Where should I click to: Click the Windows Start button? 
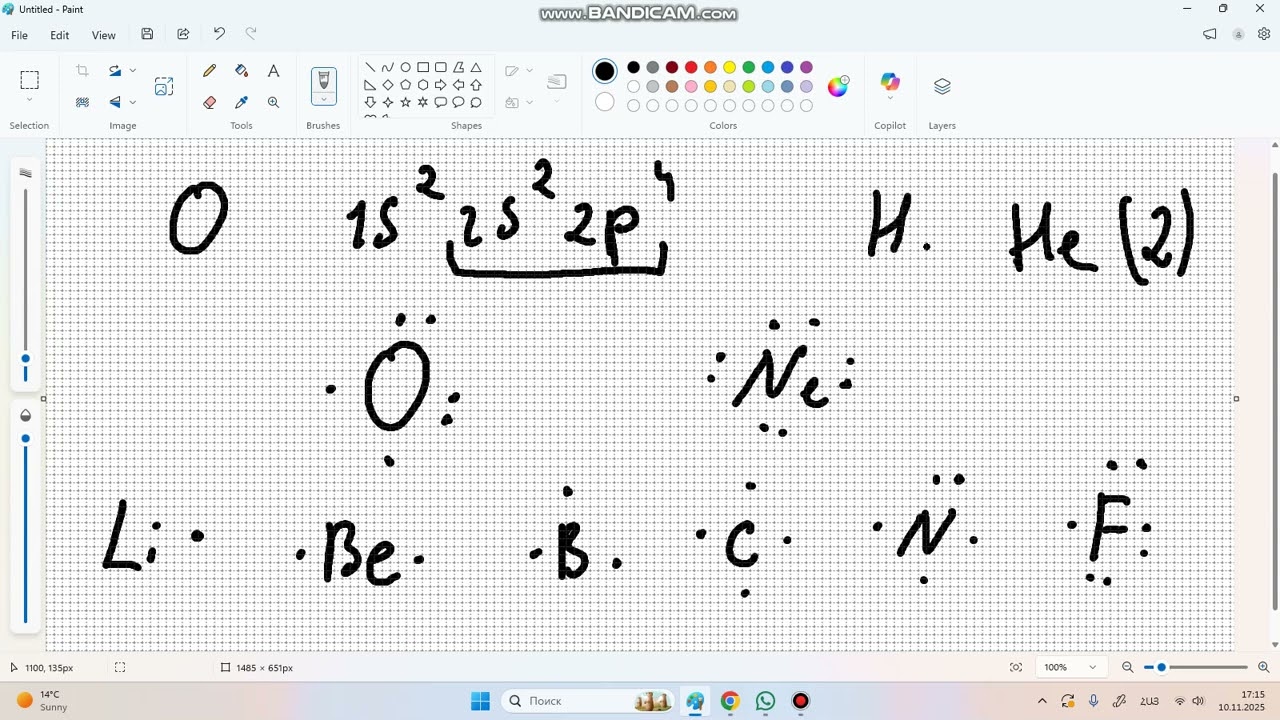pos(480,701)
